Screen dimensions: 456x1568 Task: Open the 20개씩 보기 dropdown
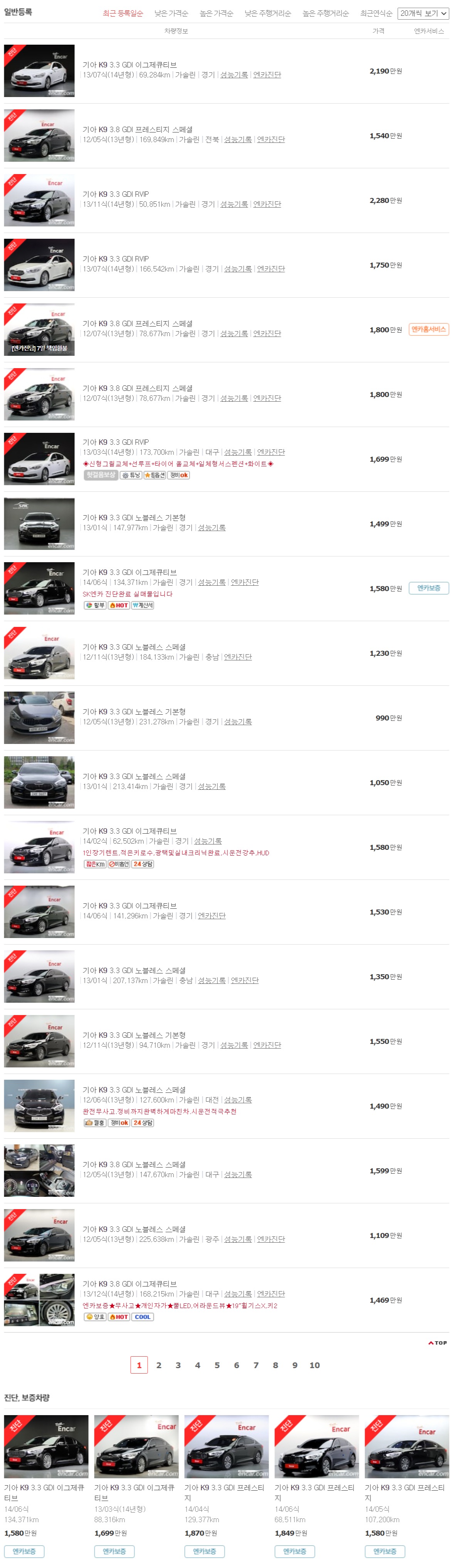(x=423, y=13)
